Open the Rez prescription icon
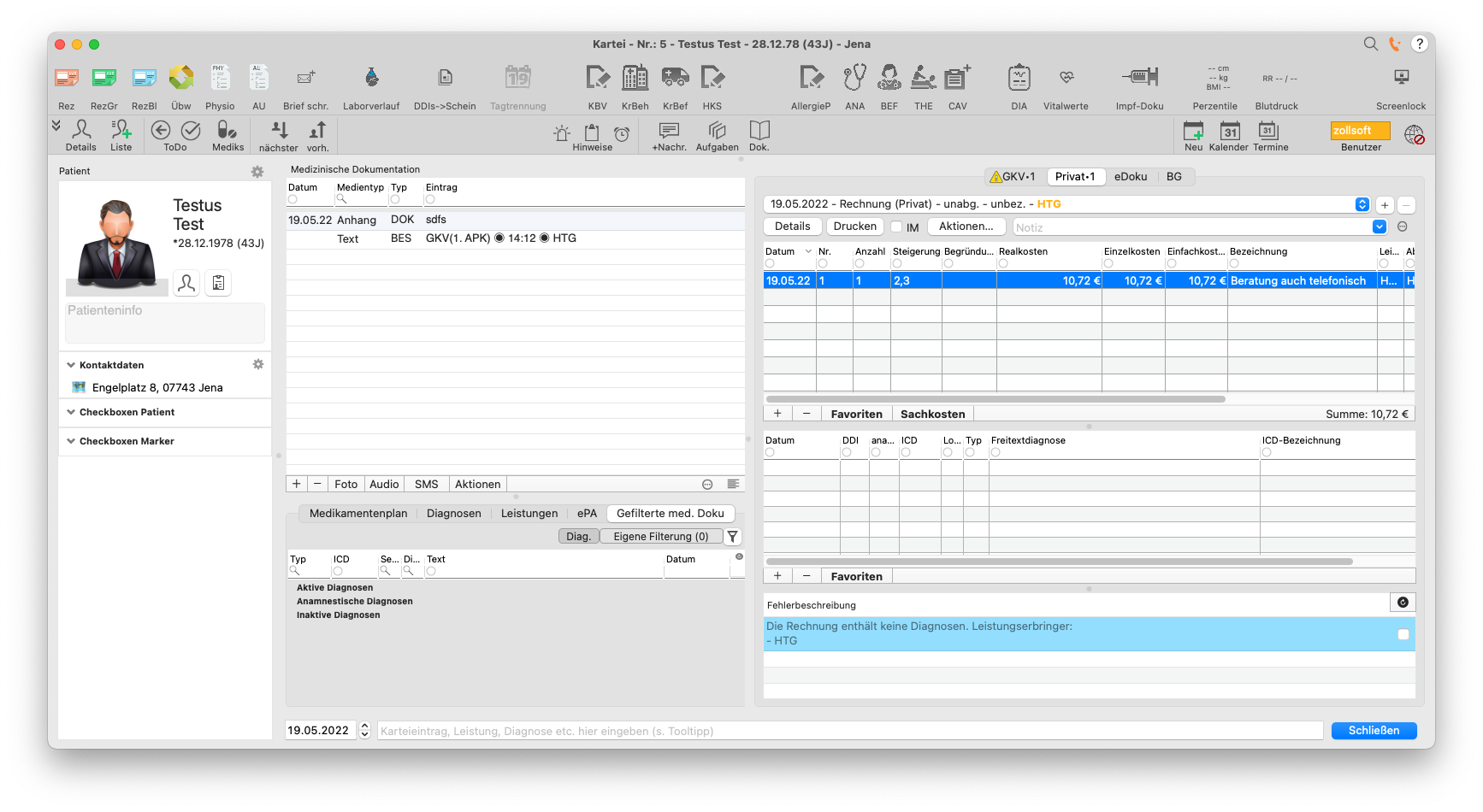This screenshot has height=812, width=1483. coord(67,78)
